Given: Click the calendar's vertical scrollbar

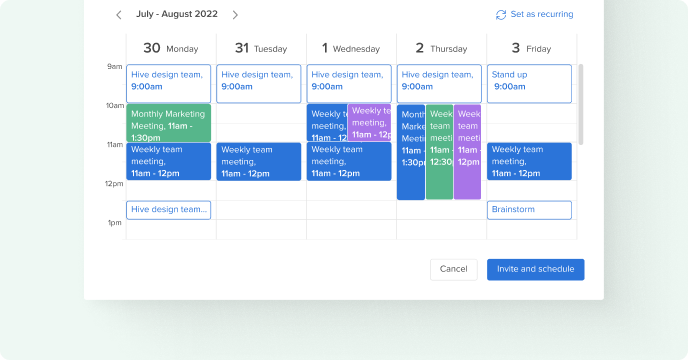Looking at the screenshot, I should (581, 104).
